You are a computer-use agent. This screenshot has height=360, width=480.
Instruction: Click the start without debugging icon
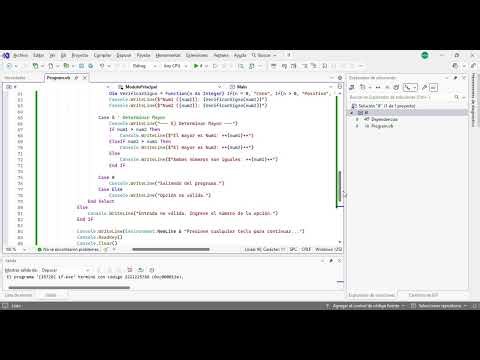pos(215,66)
